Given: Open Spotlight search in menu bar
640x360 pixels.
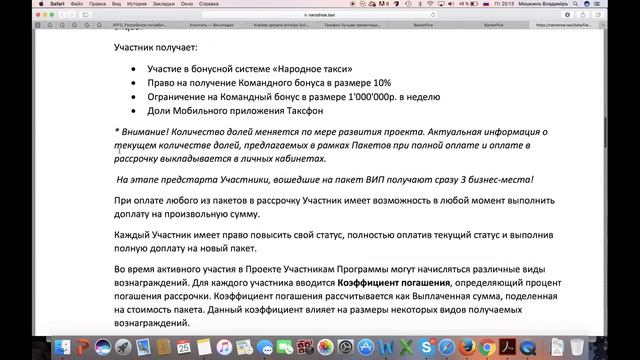Looking at the screenshot, I should pos(576,4).
